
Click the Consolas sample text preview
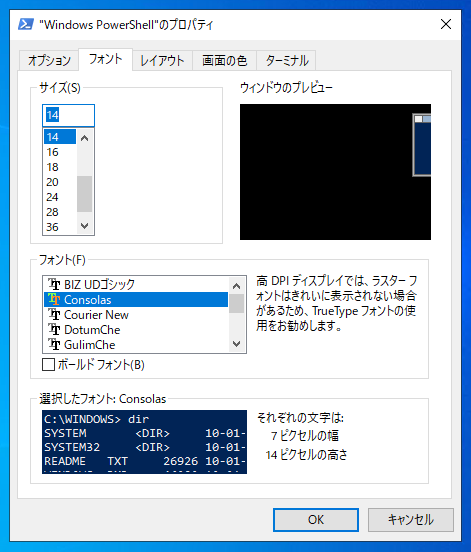tap(144, 441)
